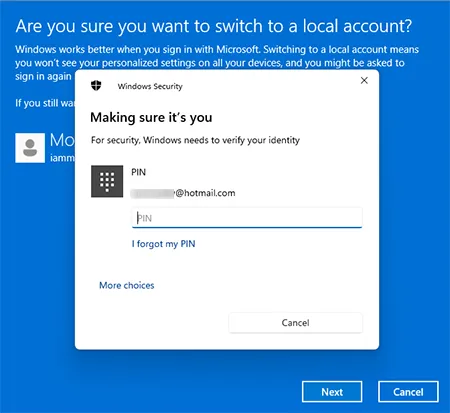Click the Windows Security title text
Screen dimensions: 450x413
(150, 86)
